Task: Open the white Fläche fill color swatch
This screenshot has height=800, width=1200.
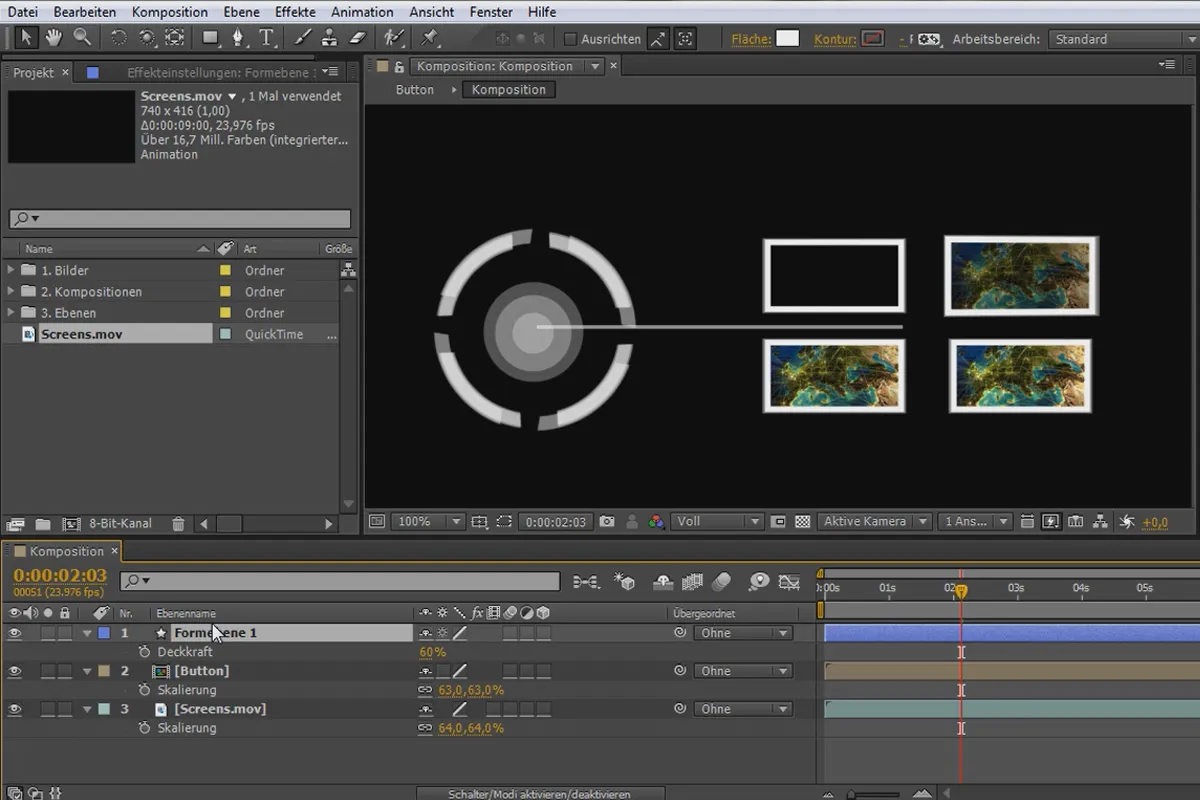Action: click(x=788, y=39)
